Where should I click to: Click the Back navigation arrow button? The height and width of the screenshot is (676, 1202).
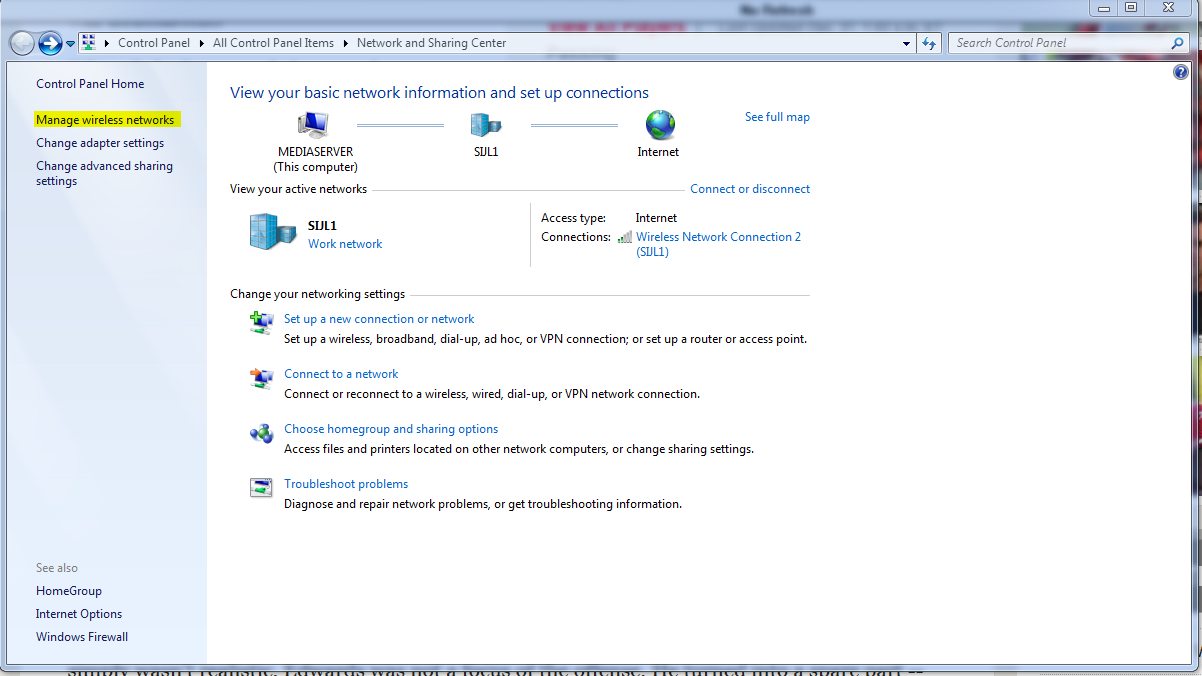(22, 43)
